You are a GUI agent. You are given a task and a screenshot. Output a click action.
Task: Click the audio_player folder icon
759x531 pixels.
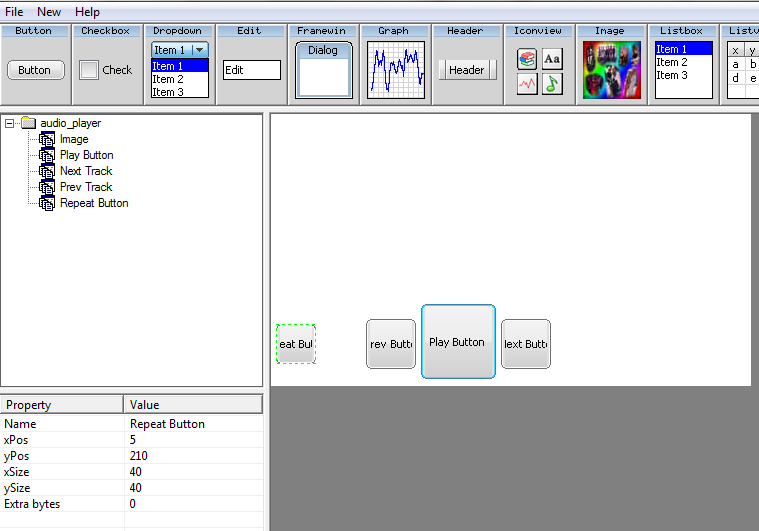28,123
